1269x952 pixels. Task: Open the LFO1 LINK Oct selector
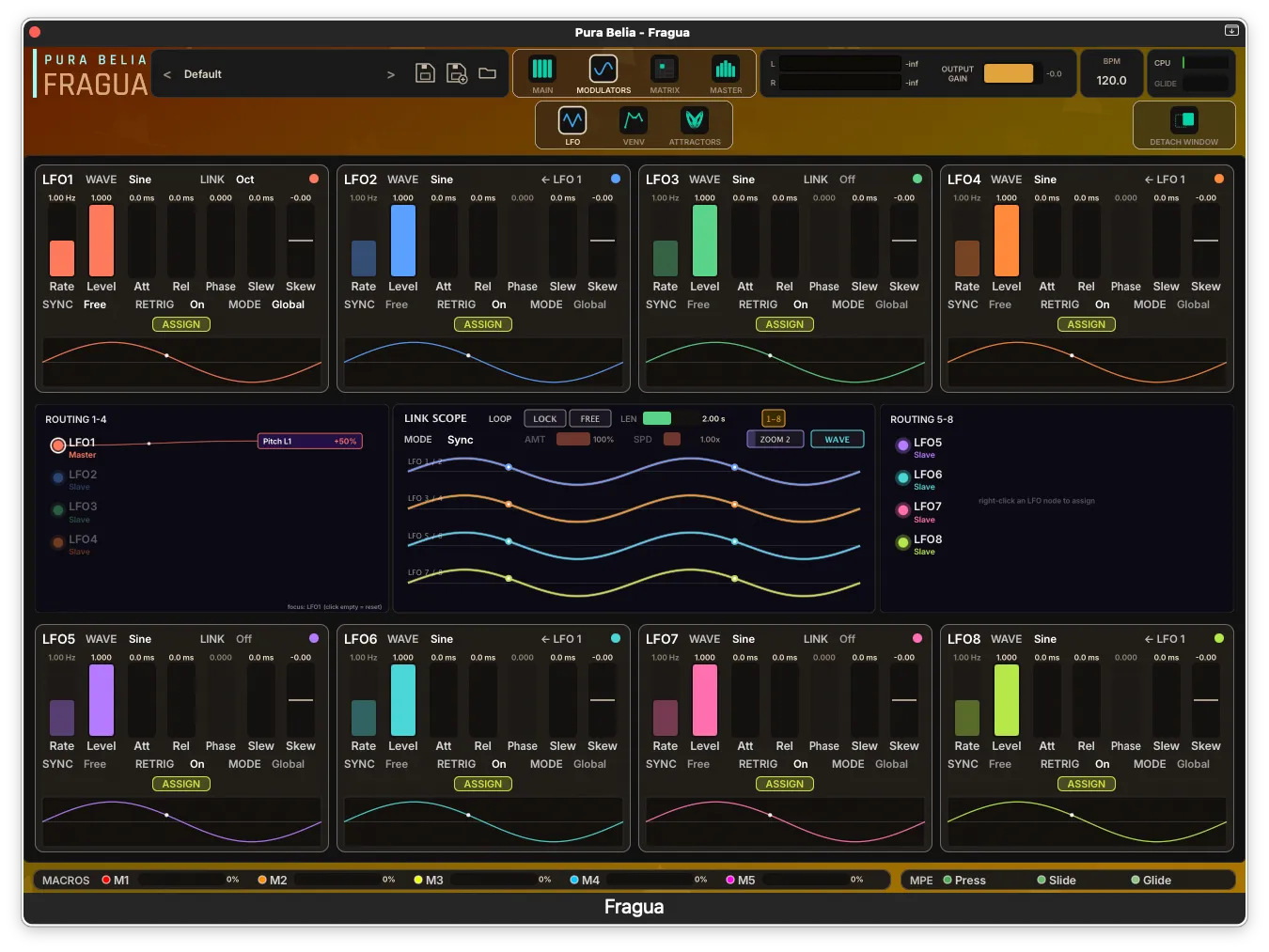click(245, 179)
